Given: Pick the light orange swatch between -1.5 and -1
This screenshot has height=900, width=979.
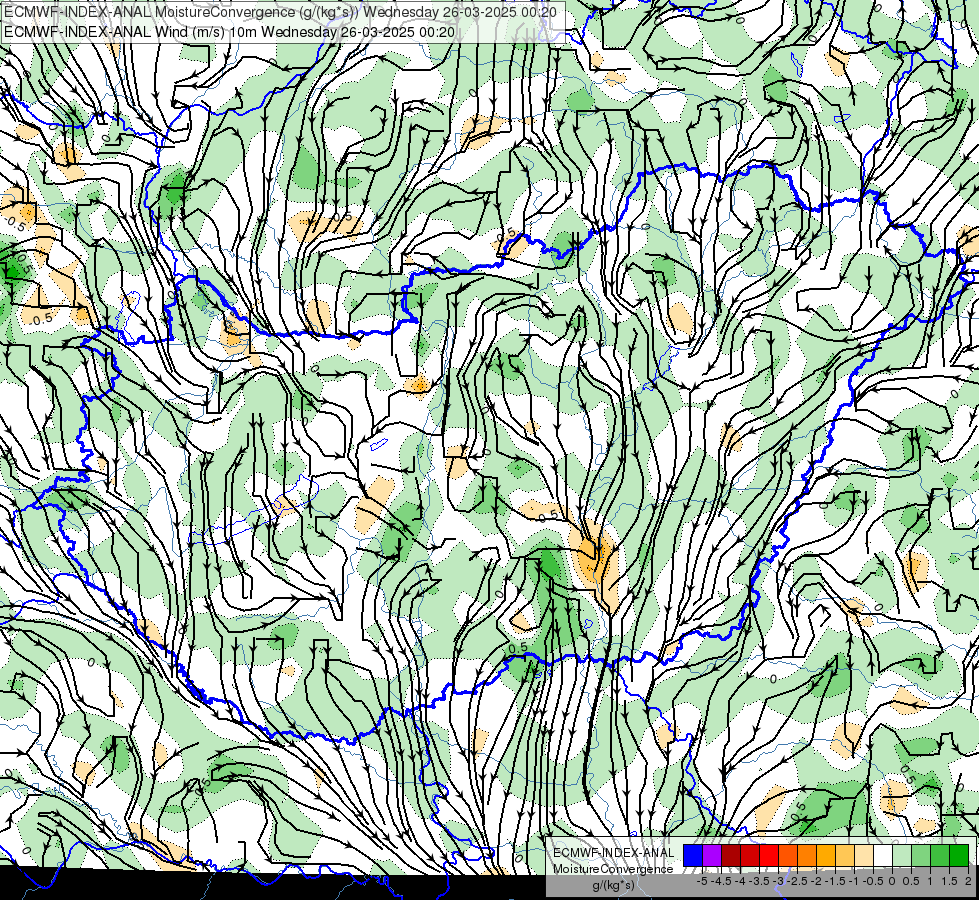Looking at the screenshot, I should pyautogui.click(x=845, y=856).
